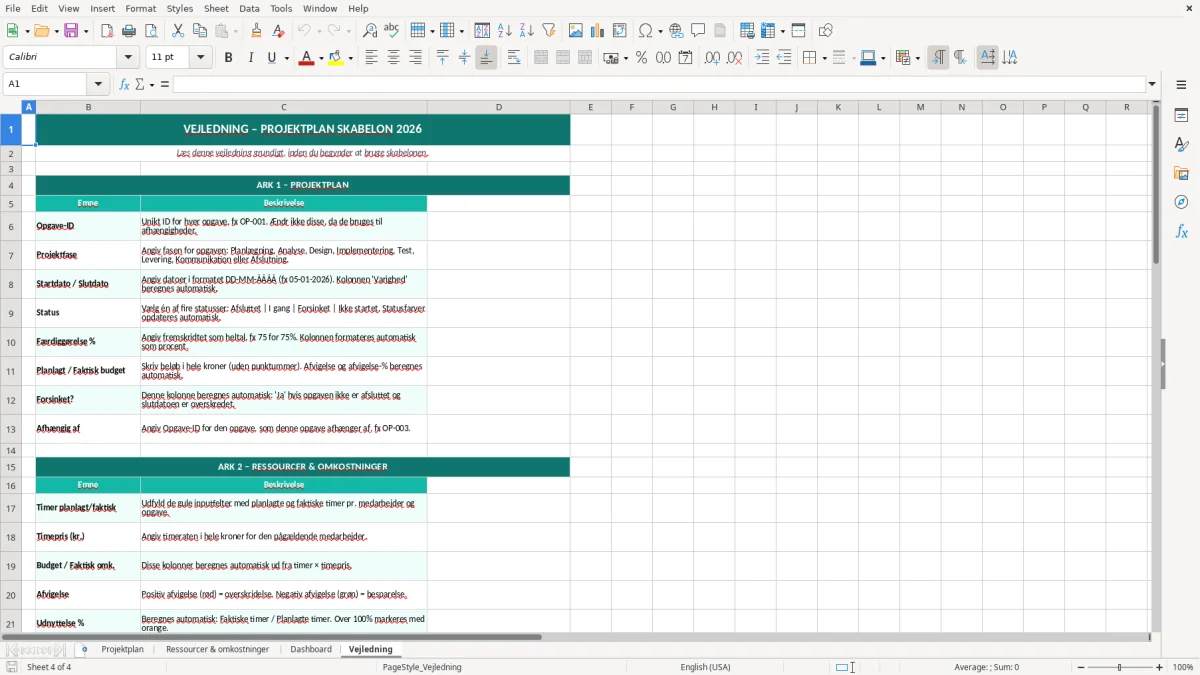Image resolution: width=1200 pixels, height=675 pixels.
Task: Click the Insert Hyperlink icon
Action: coord(677,31)
